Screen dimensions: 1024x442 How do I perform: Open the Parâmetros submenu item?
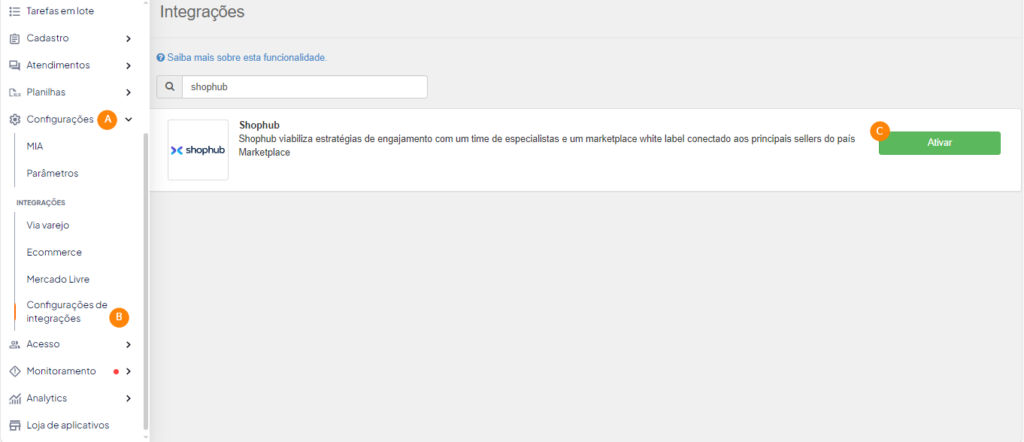click(x=52, y=174)
